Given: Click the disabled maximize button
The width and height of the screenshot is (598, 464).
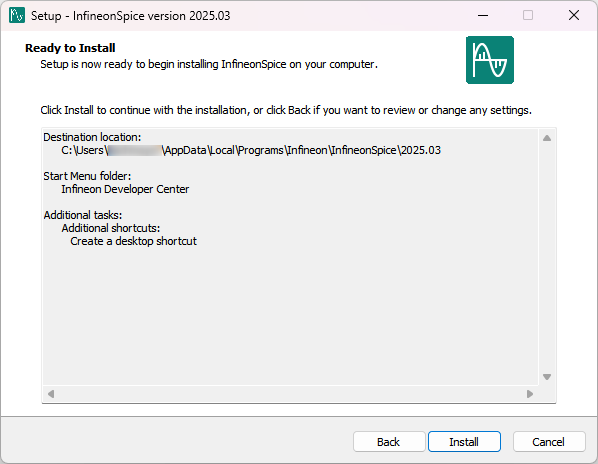Looking at the screenshot, I should [528, 15].
